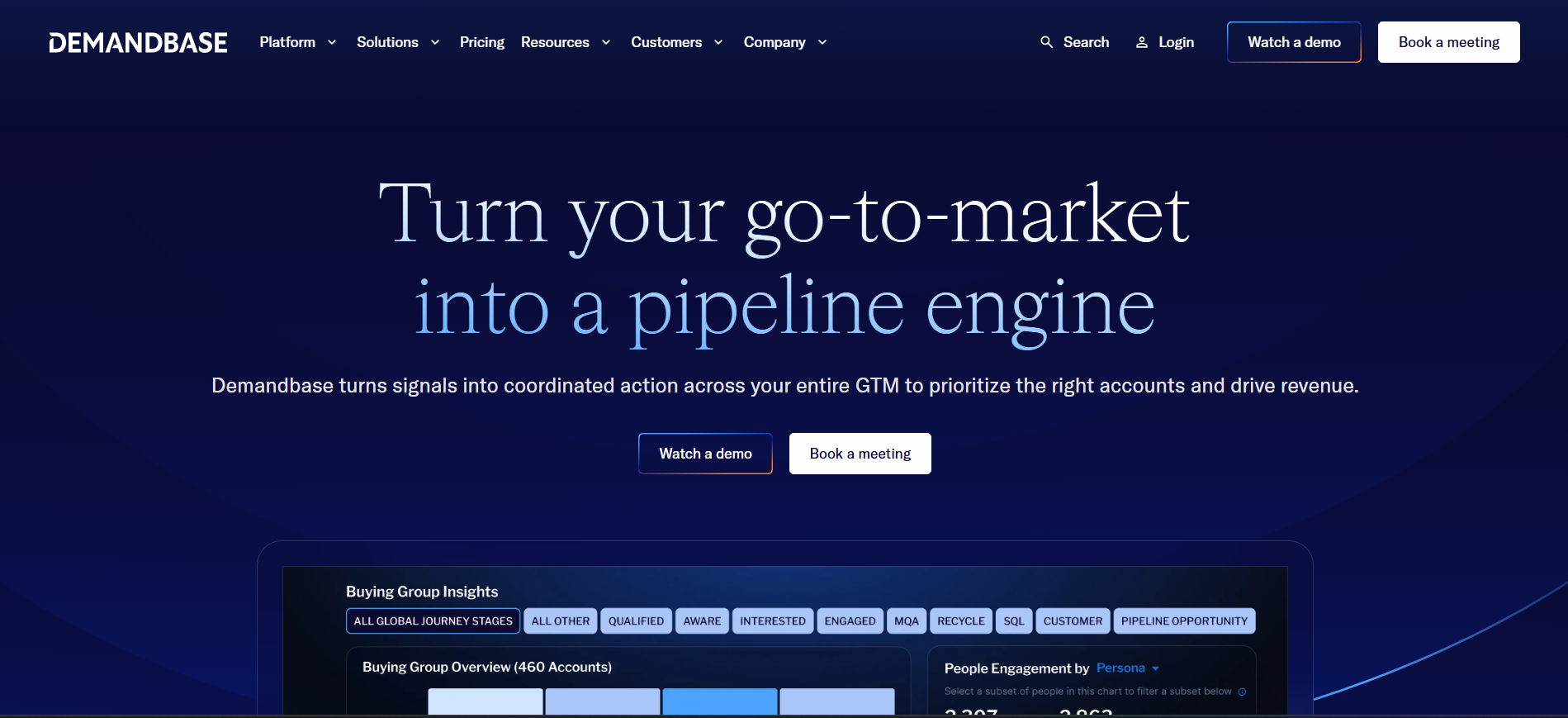The image size is (1568, 718).
Task: Expand the Platform menu chevron
Action: pyautogui.click(x=332, y=42)
